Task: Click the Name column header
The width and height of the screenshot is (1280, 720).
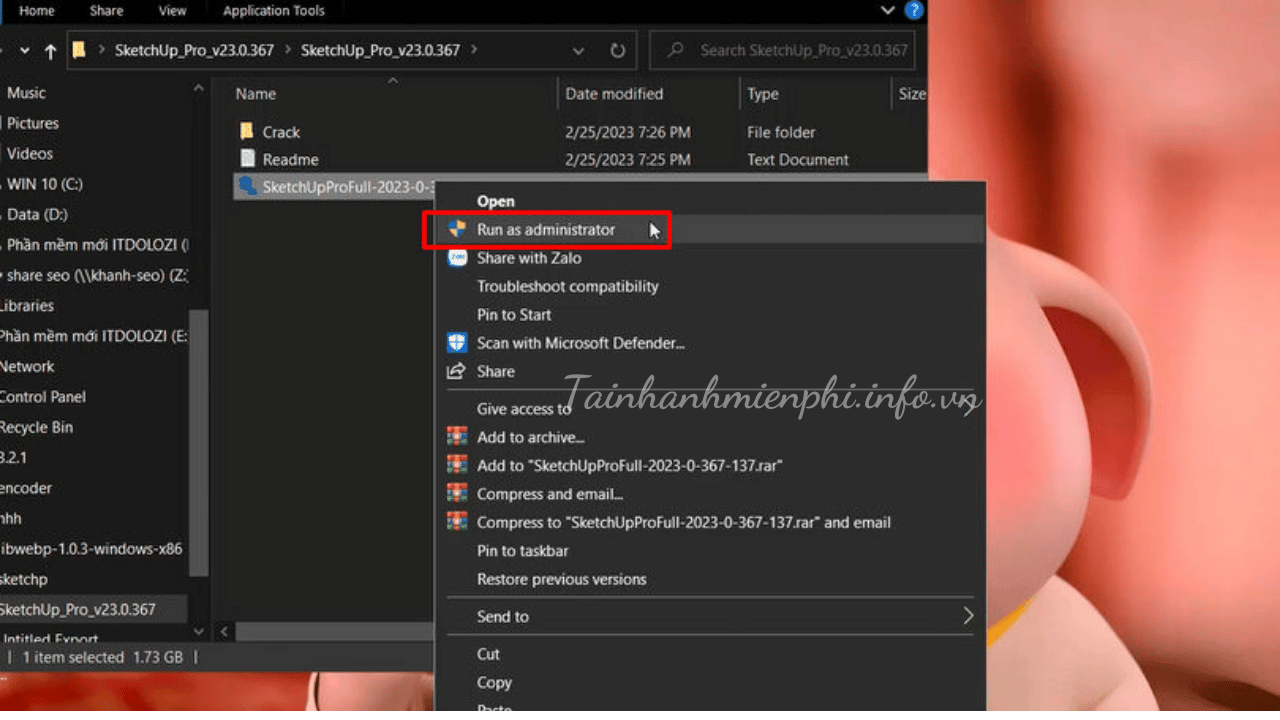Action: point(256,94)
